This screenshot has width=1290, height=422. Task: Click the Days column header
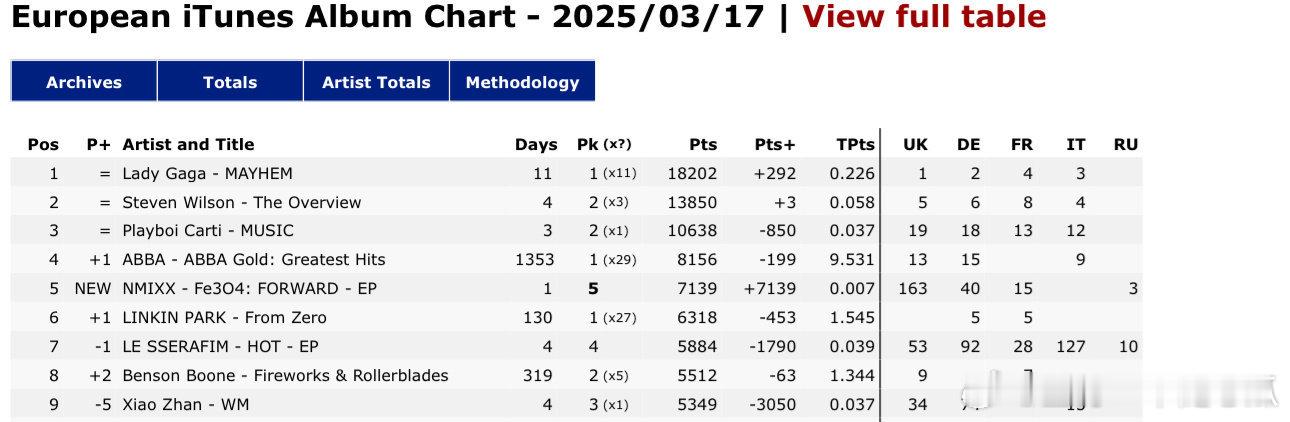536,144
